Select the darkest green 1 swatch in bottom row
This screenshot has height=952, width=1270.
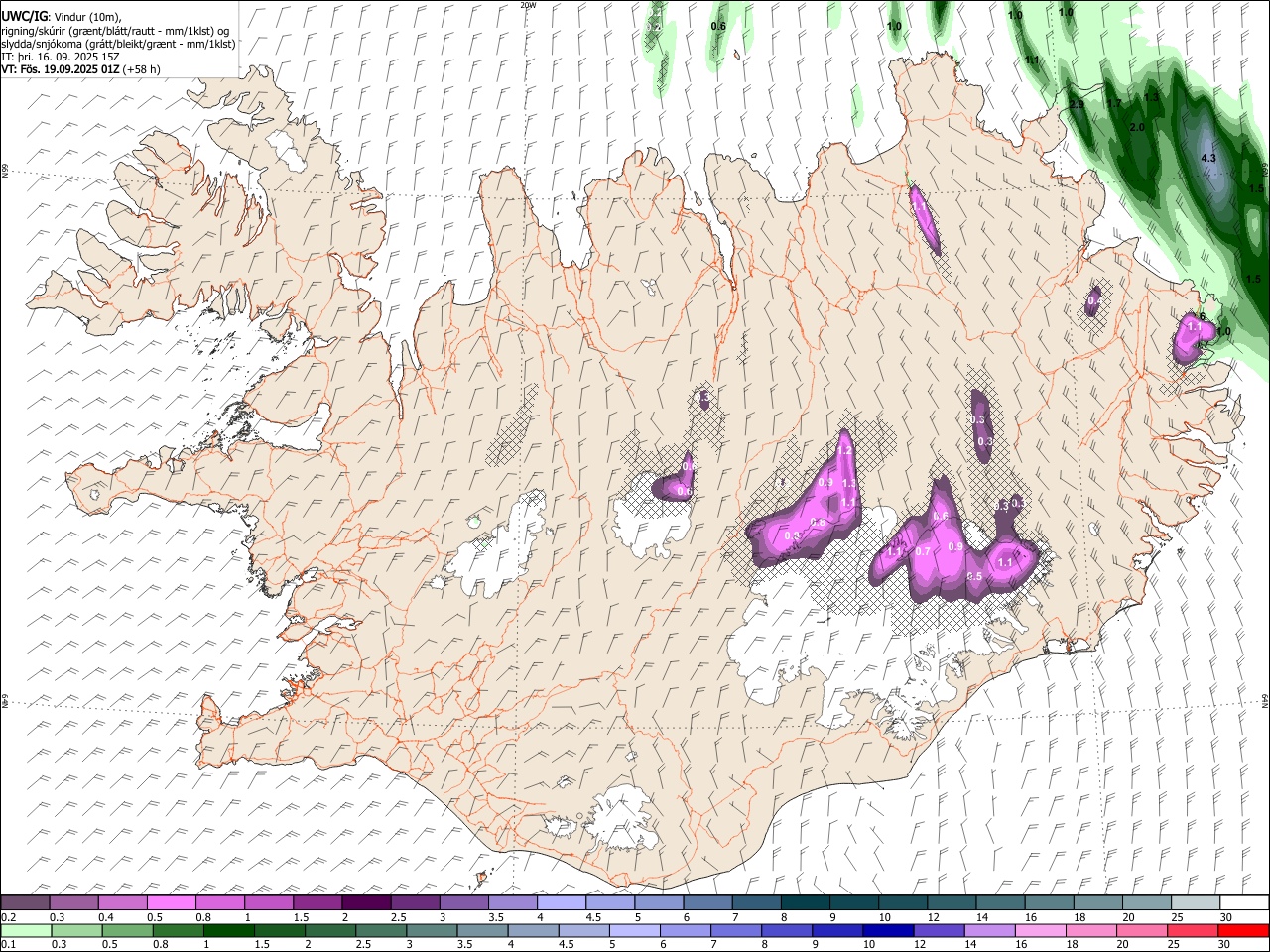click(229, 930)
